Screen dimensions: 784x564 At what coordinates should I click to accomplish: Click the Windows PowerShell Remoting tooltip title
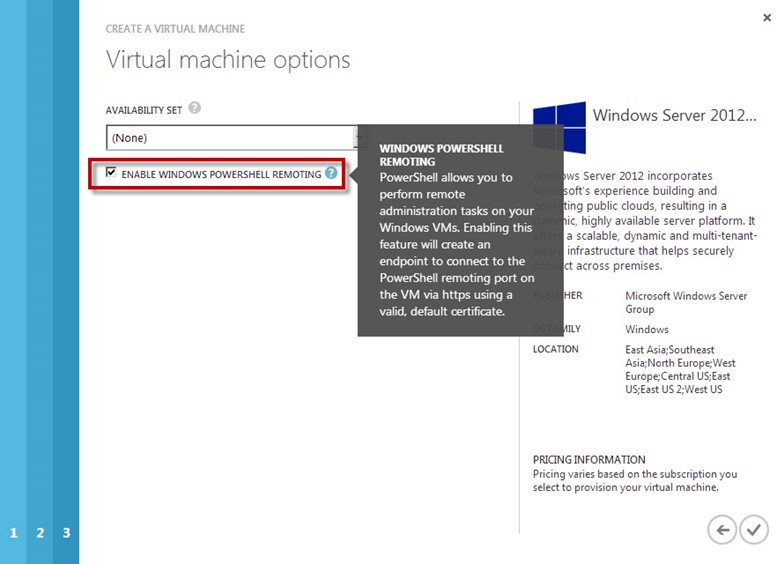442,155
